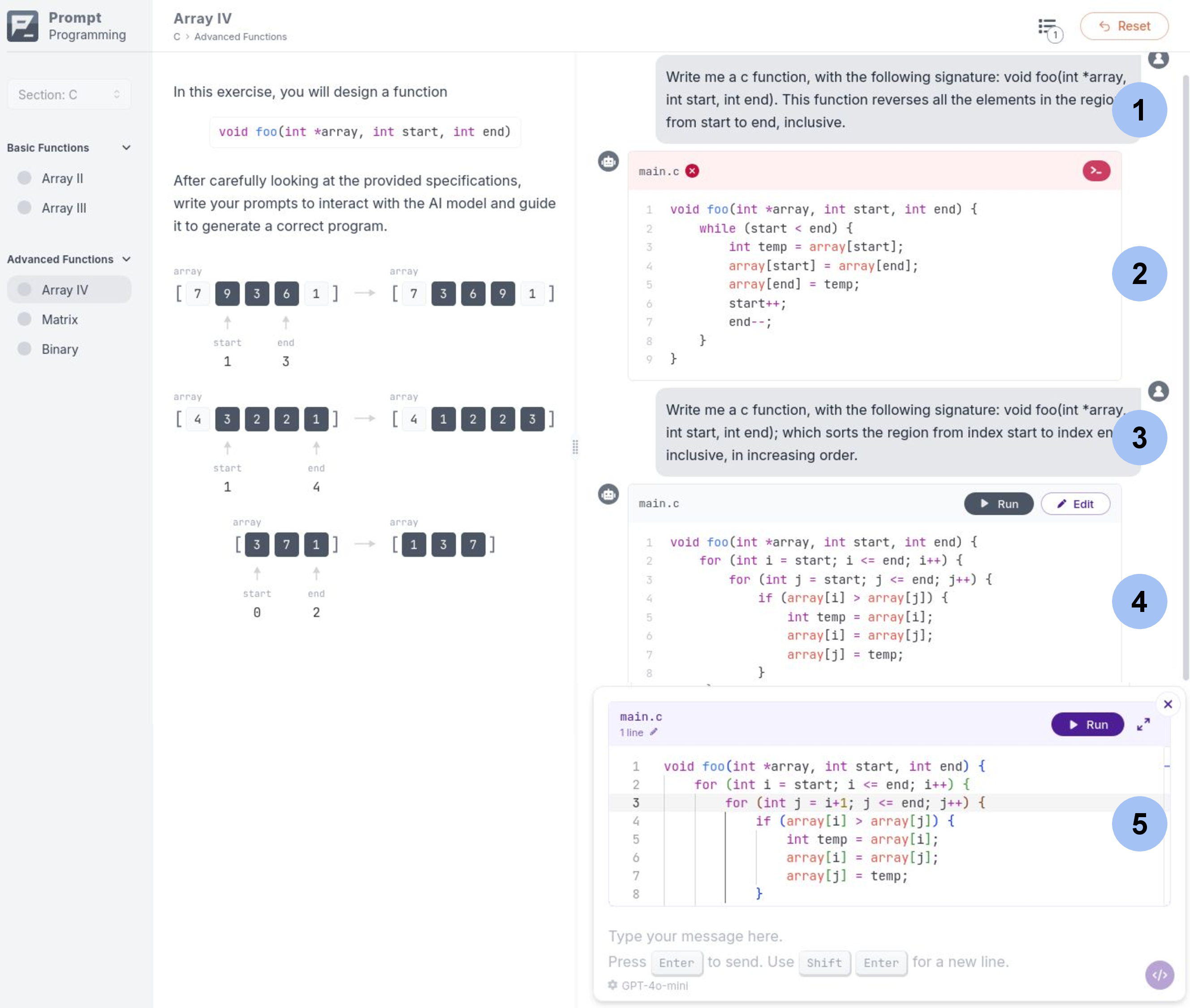Click the '1 line' edit count label

[631, 732]
